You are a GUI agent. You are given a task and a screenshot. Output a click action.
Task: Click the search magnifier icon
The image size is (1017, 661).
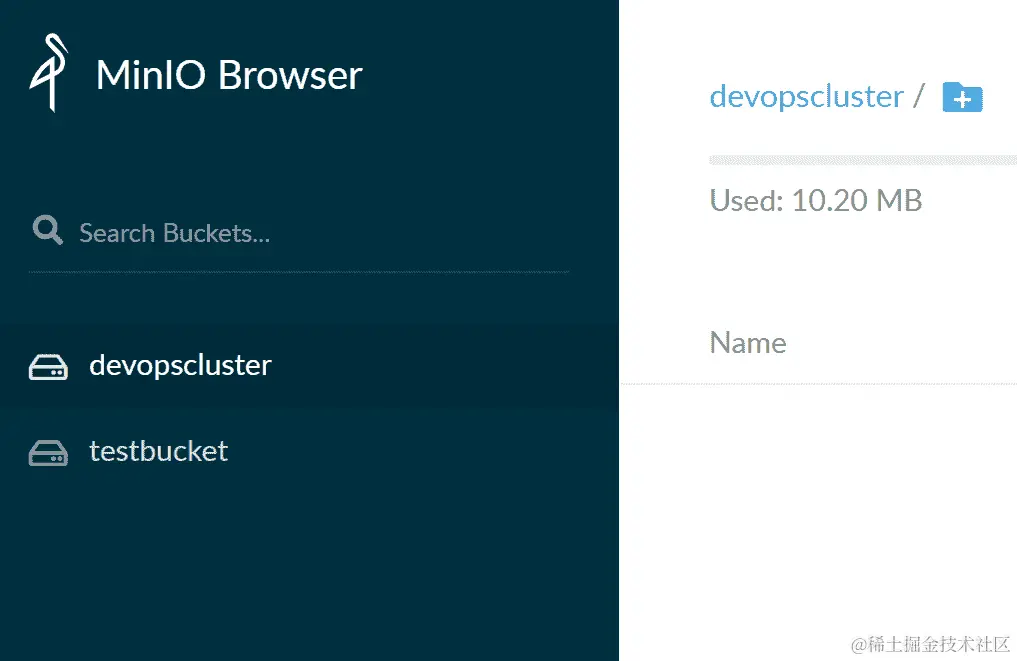tap(47, 230)
